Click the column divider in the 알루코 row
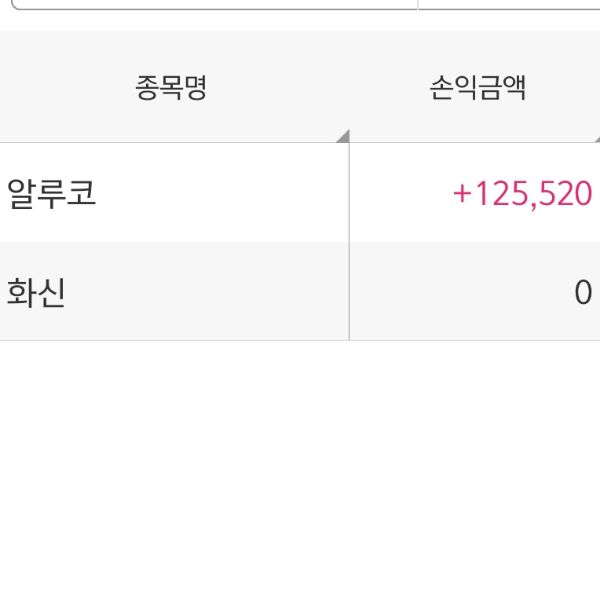 pyautogui.click(x=349, y=192)
